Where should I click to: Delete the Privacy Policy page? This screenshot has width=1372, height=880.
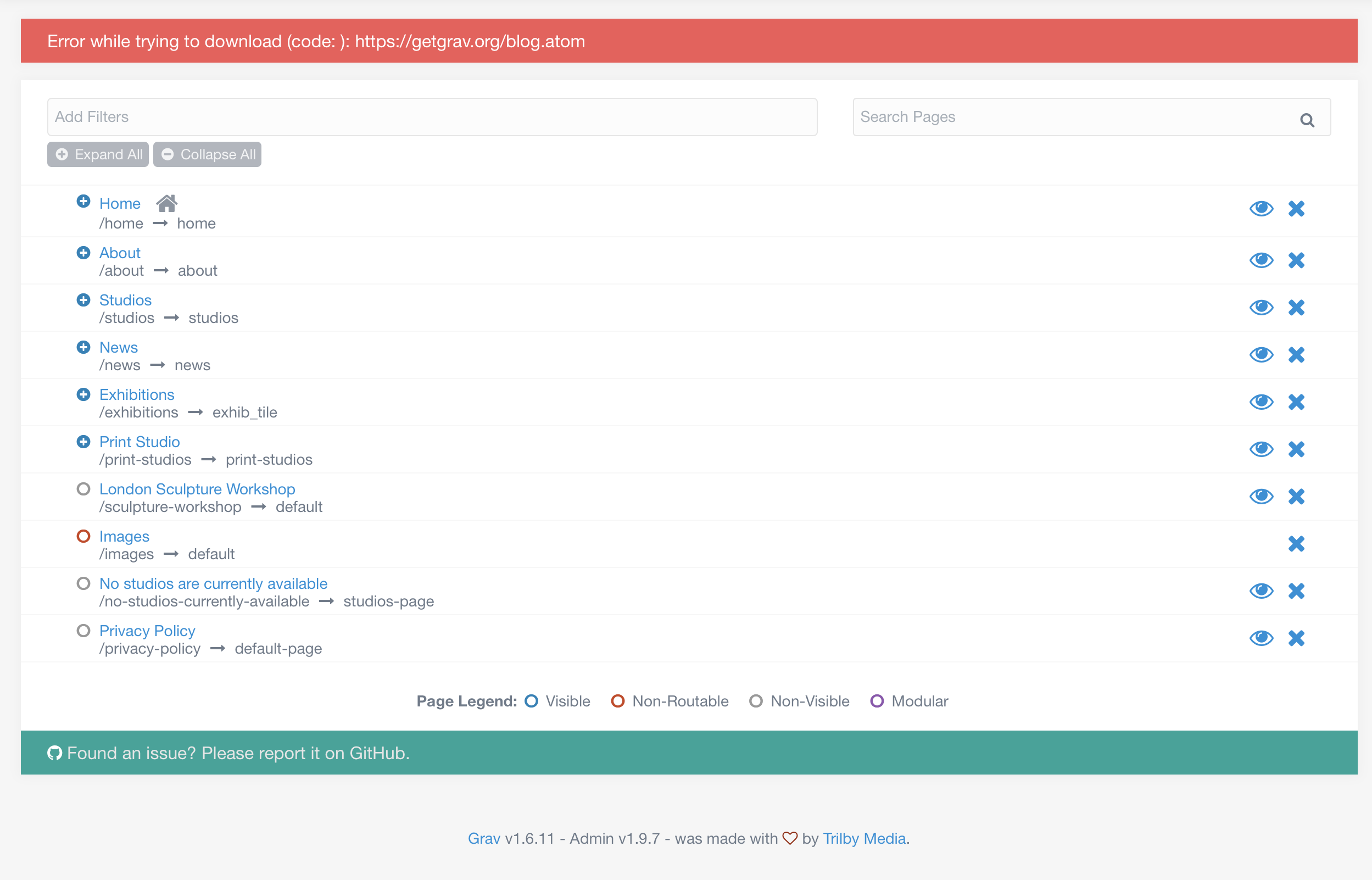point(1296,638)
